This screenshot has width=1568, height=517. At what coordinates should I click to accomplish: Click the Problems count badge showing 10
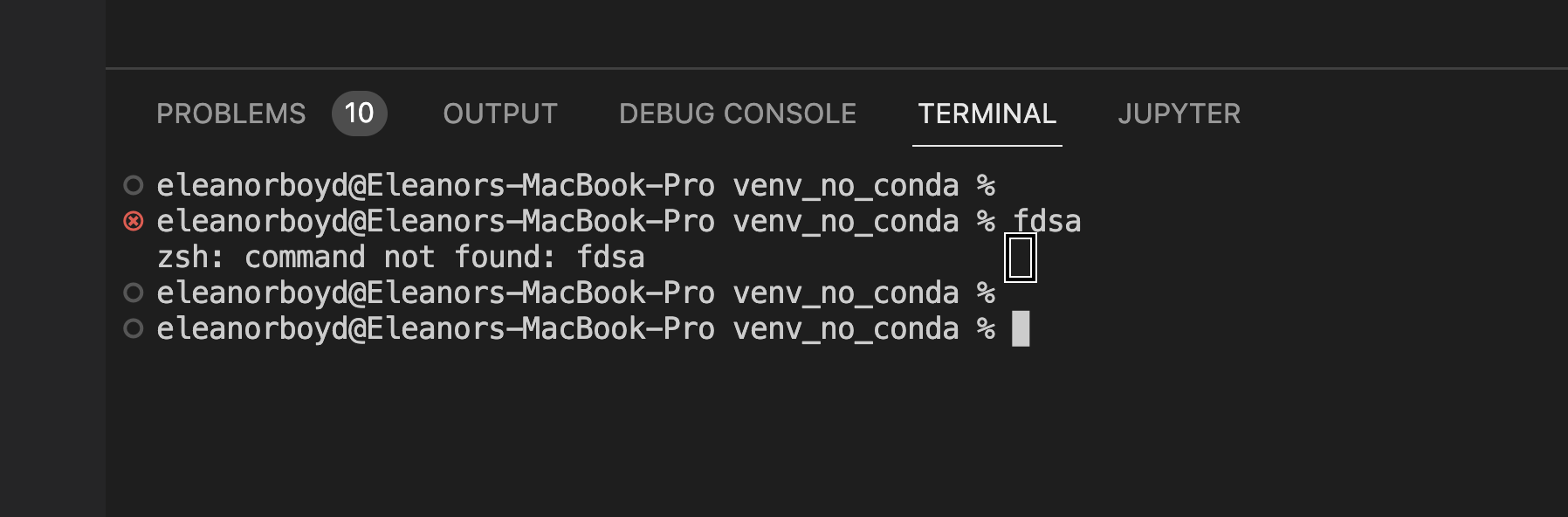[x=358, y=113]
